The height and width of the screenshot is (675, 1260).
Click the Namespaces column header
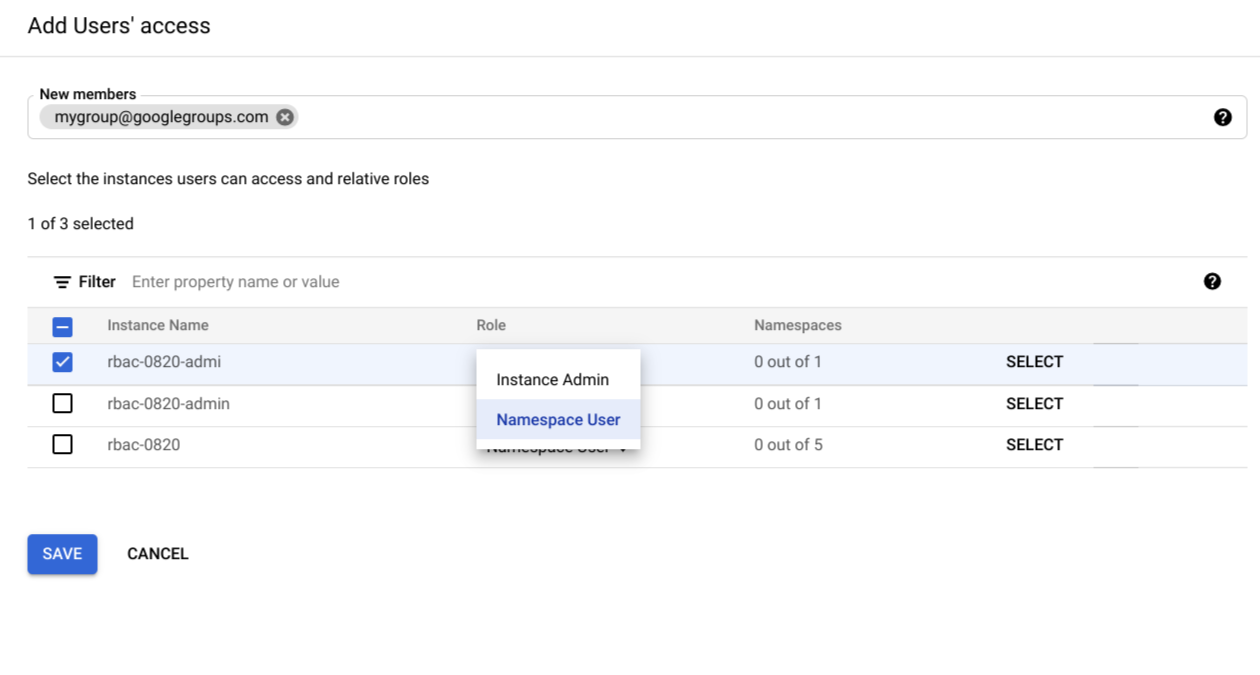point(797,326)
